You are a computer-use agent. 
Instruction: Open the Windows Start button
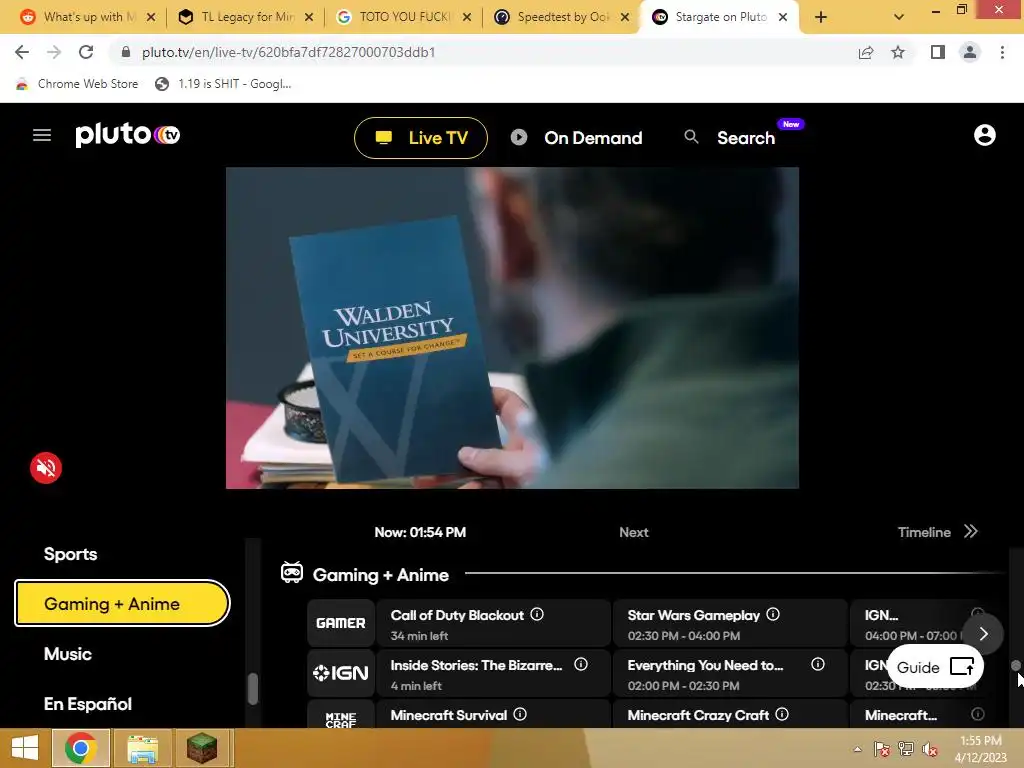pos(25,748)
